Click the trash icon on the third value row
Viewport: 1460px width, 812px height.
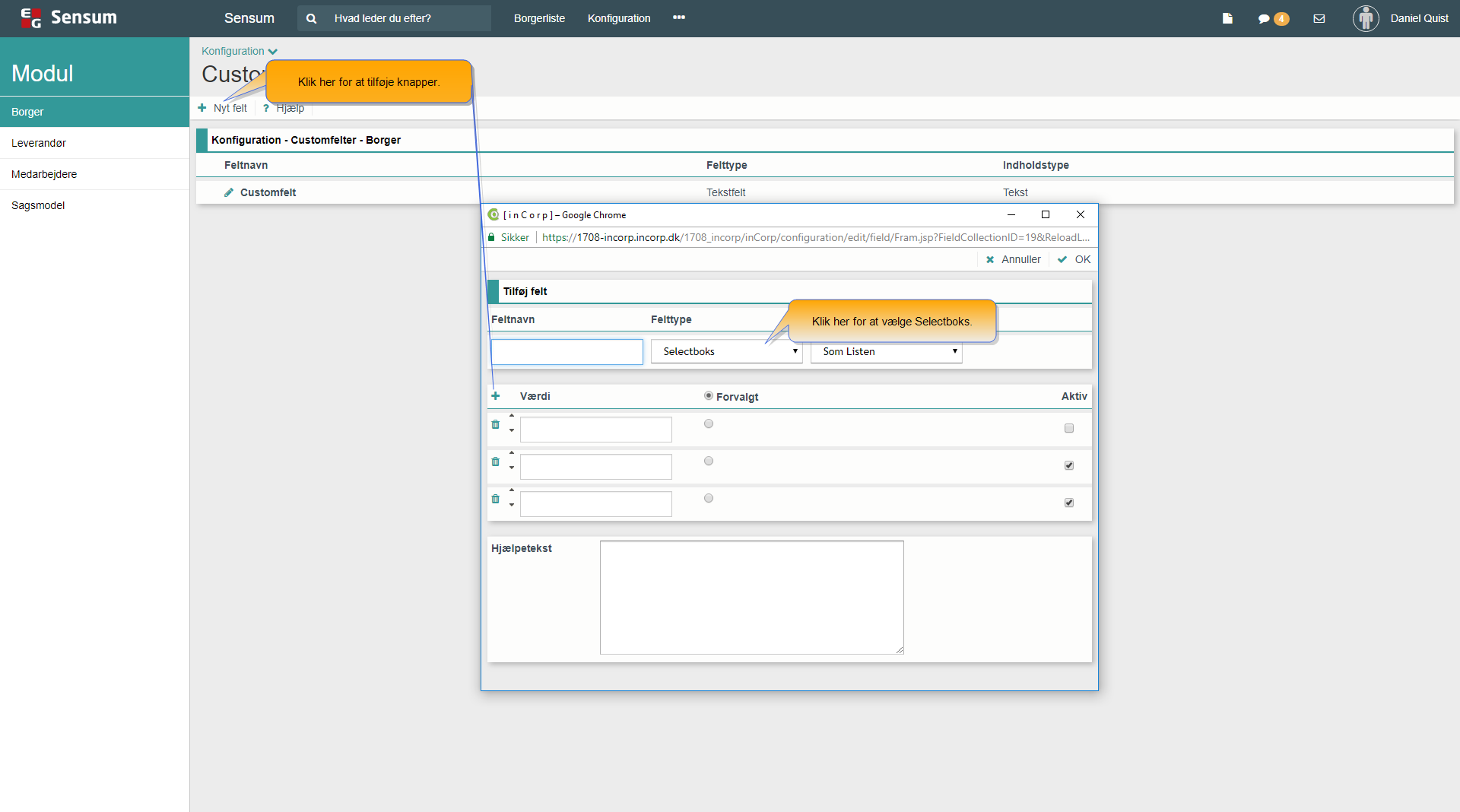pyautogui.click(x=496, y=499)
